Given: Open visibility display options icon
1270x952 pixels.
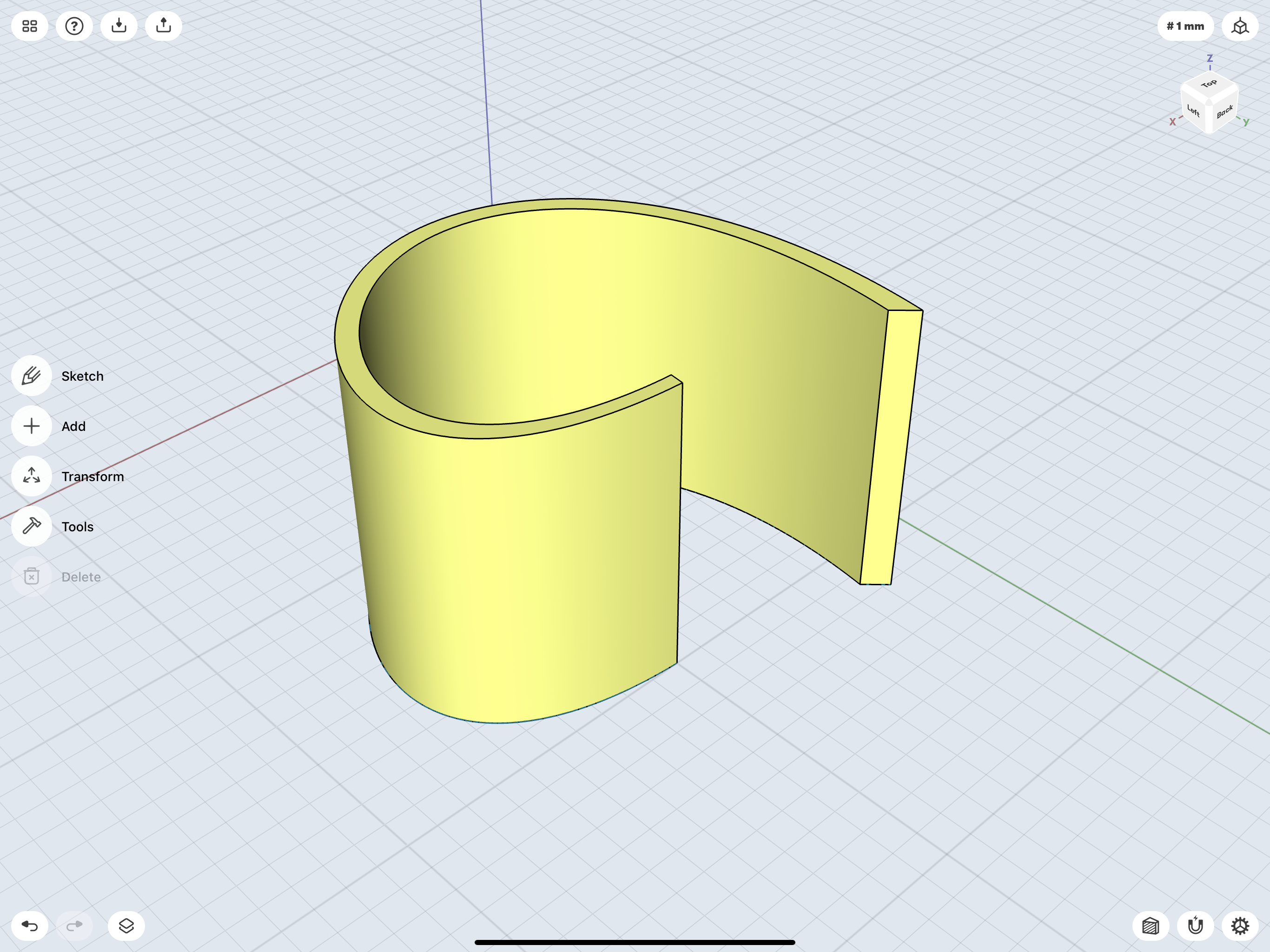Looking at the screenshot, I should click(x=1151, y=926).
